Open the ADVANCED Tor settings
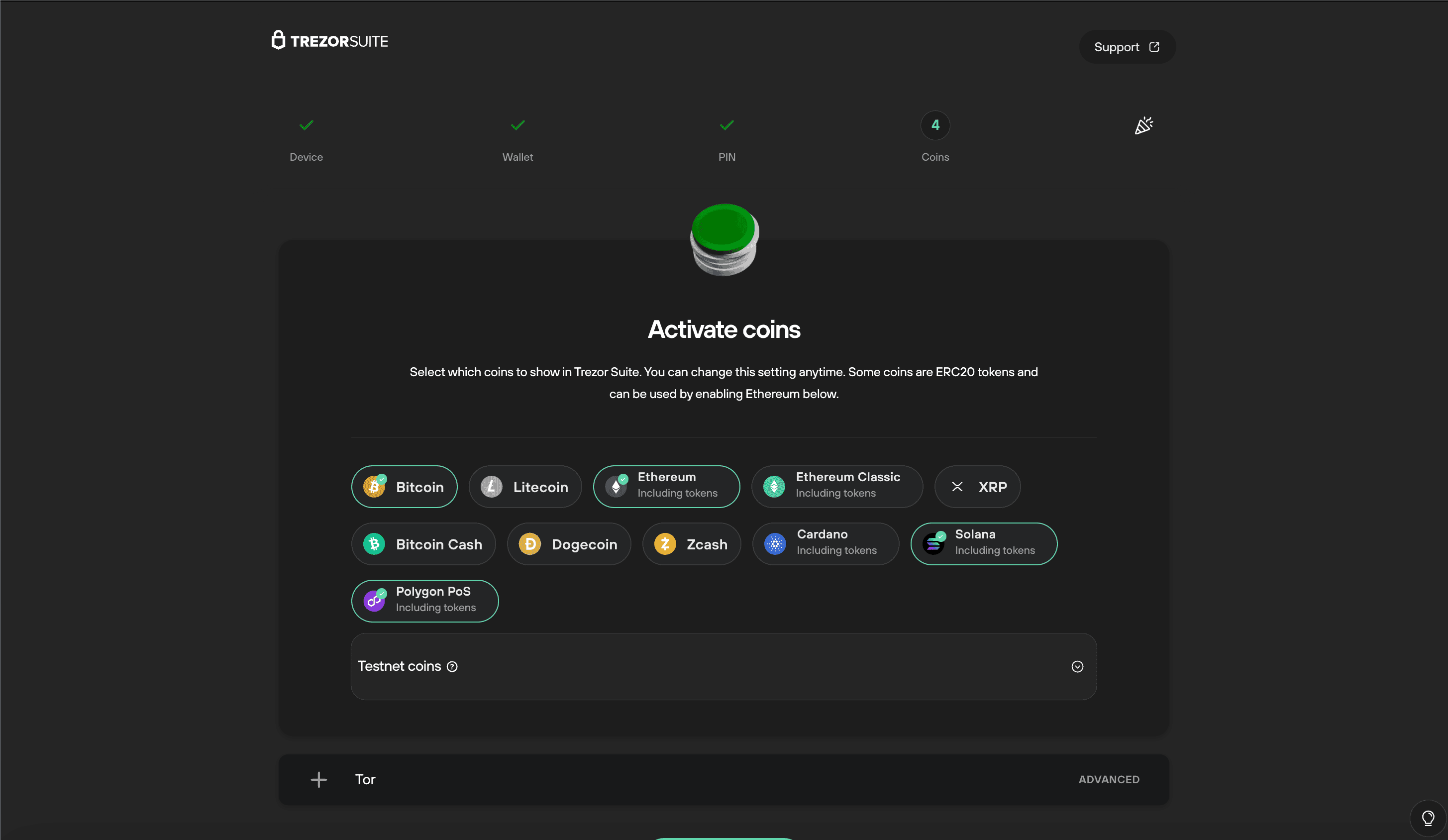The image size is (1448, 840). [x=1109, y=780]
